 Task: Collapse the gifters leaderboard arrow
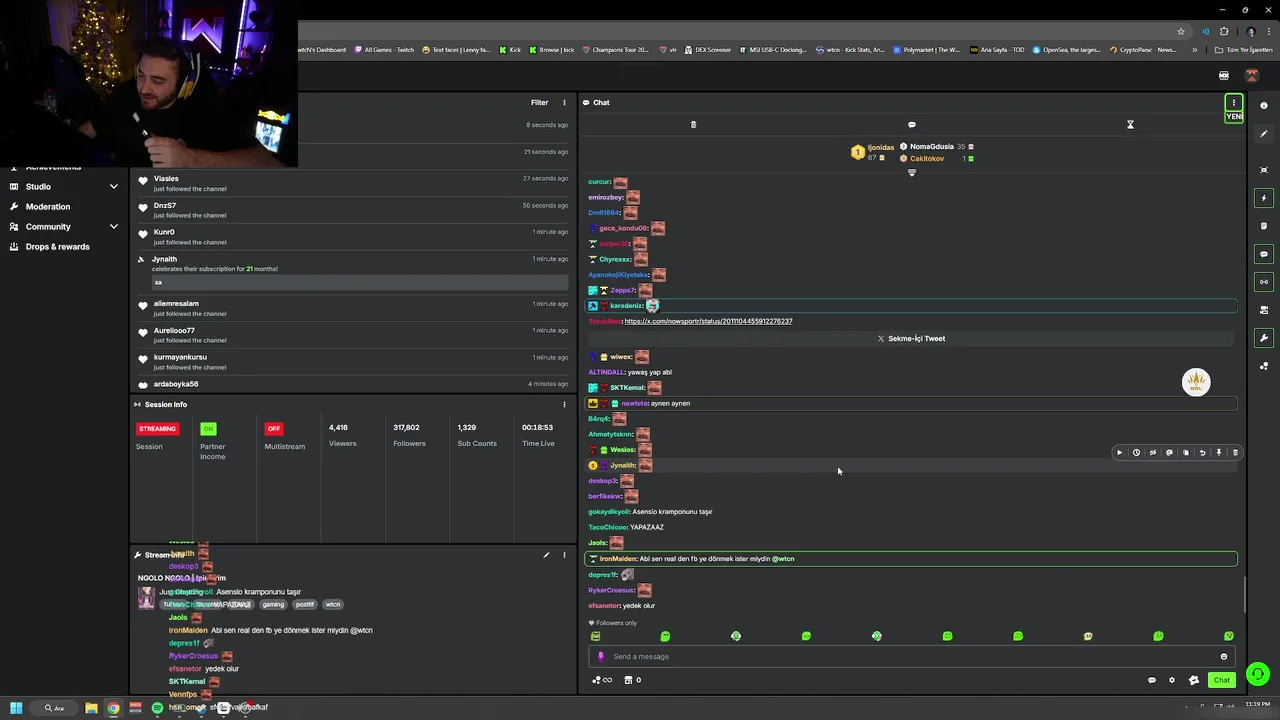pyautogui.click(x=911, y=173)
